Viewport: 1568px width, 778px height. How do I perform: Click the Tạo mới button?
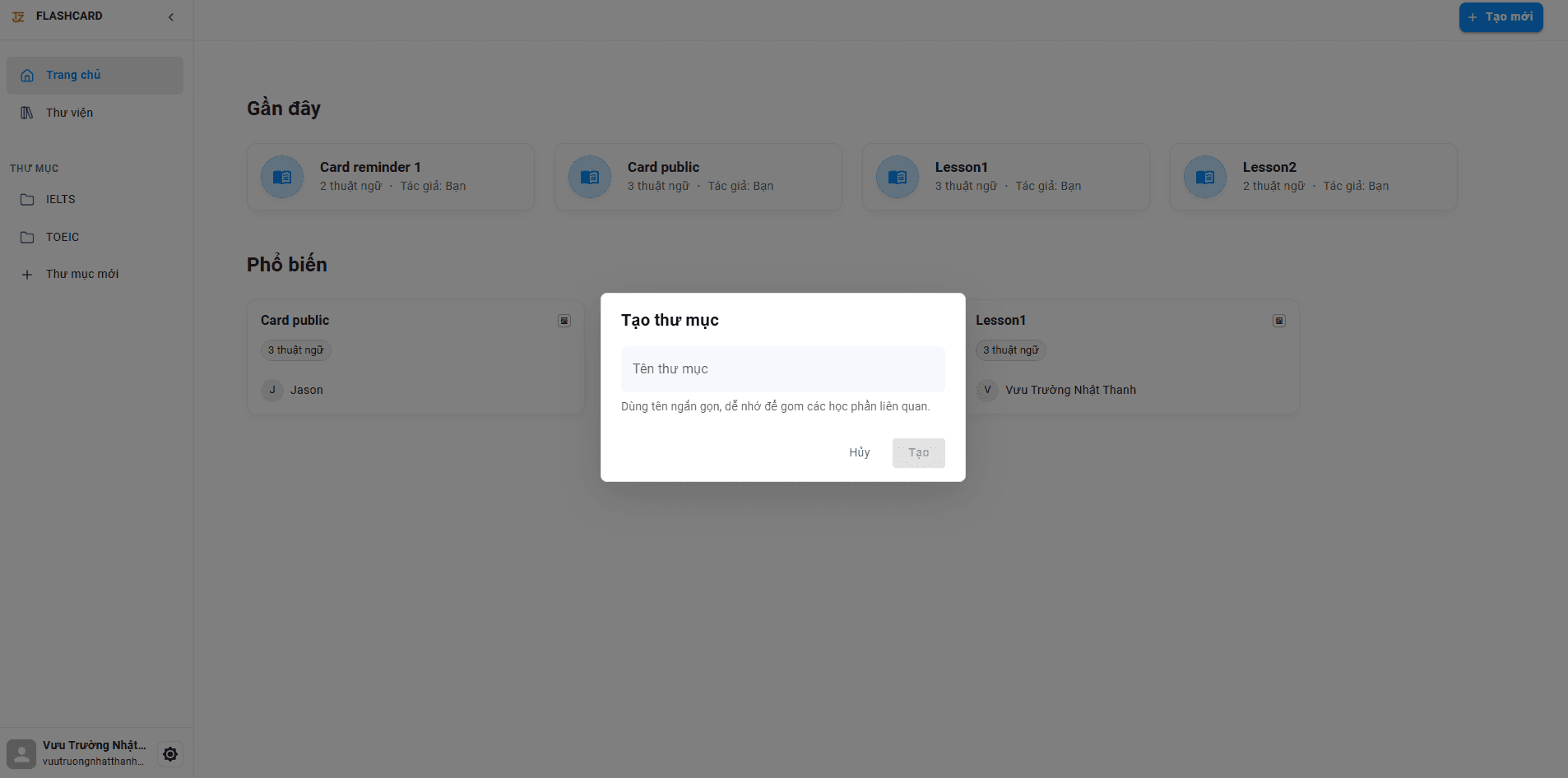point(1501,17)
